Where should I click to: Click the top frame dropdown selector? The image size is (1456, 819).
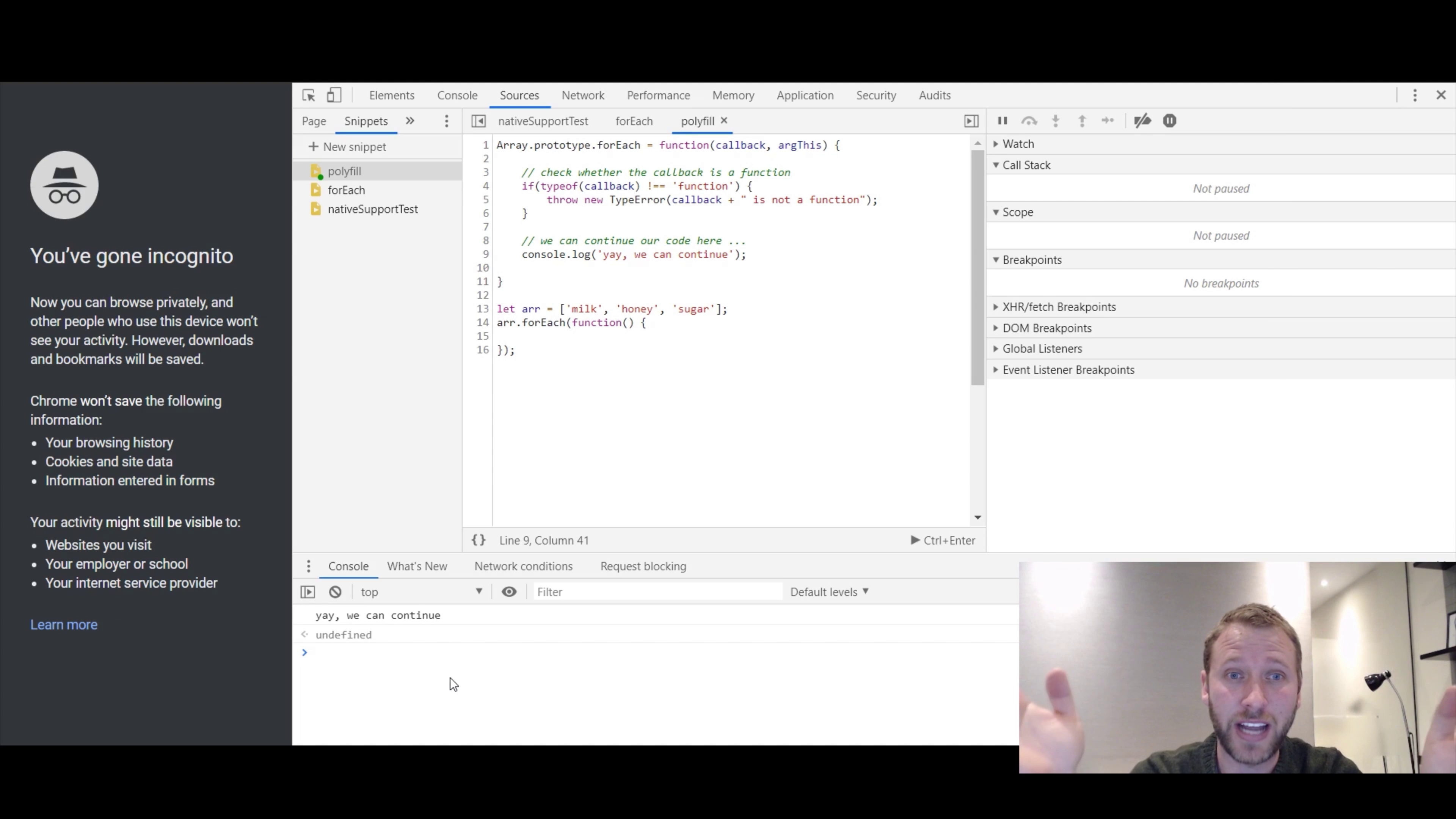point(420,591)
